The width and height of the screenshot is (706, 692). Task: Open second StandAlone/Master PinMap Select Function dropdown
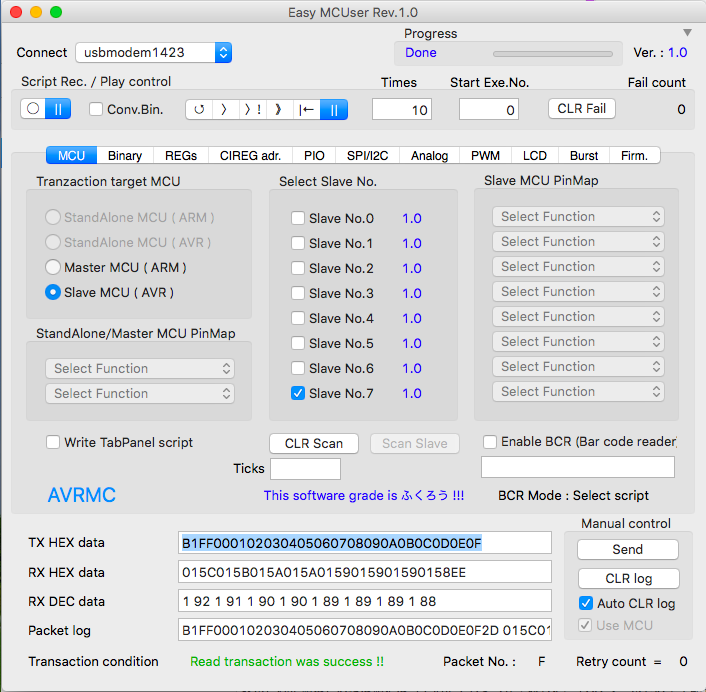[140, 393]
